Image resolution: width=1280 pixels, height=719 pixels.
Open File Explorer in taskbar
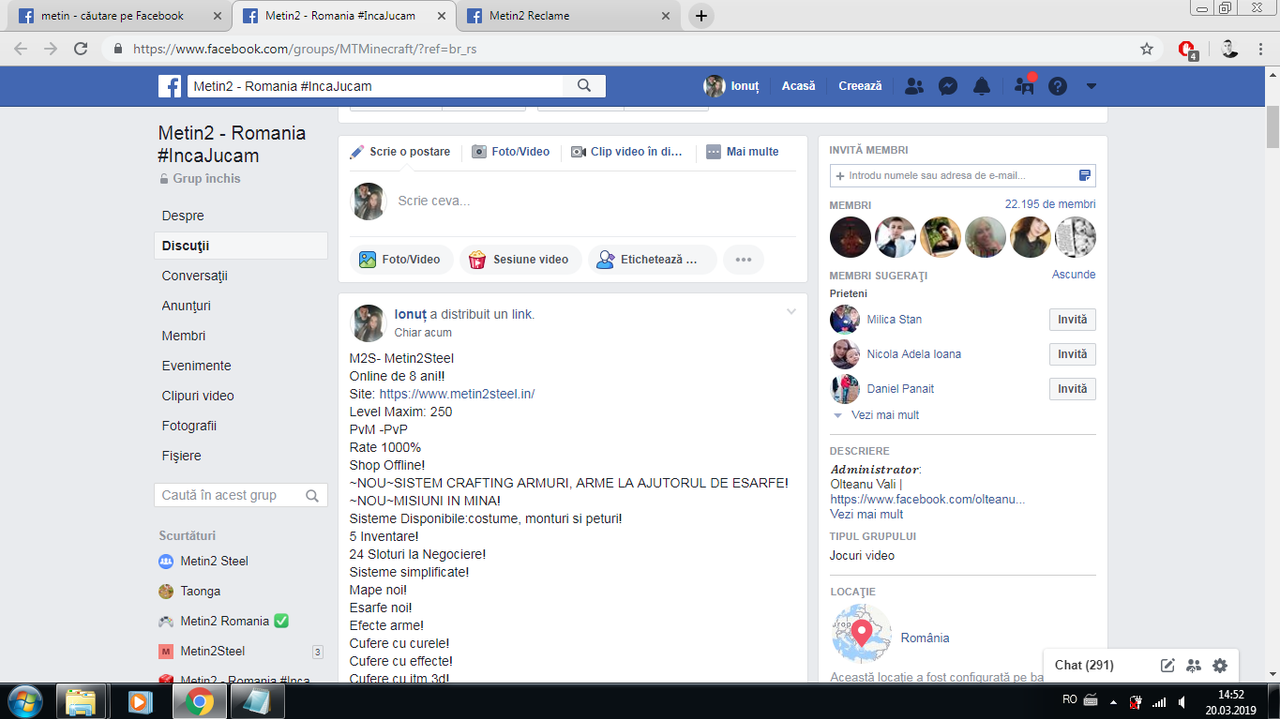82,701
